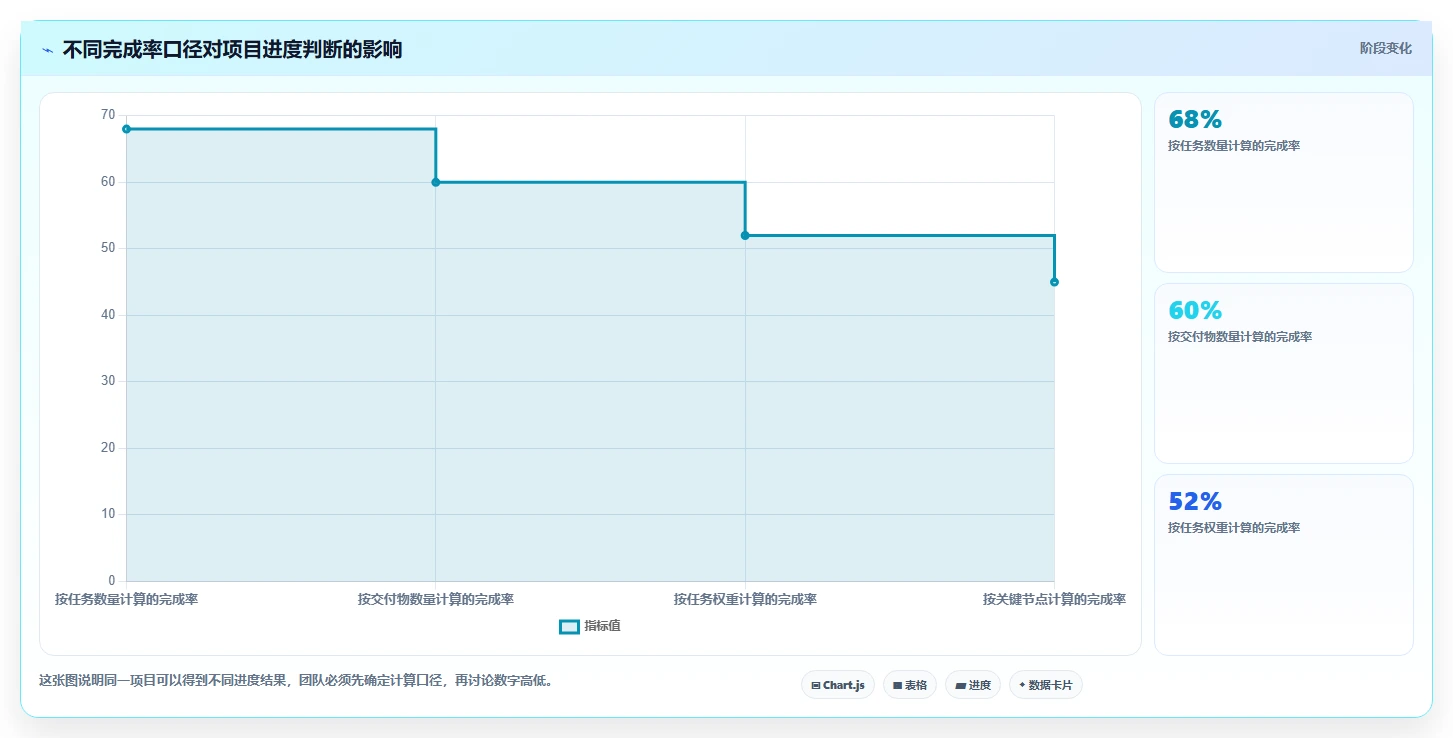Image resolution: width=1453 pixels, height=738 pixels.
Task: Select the Chart.js tag
Action: click(x=838, y=685)
